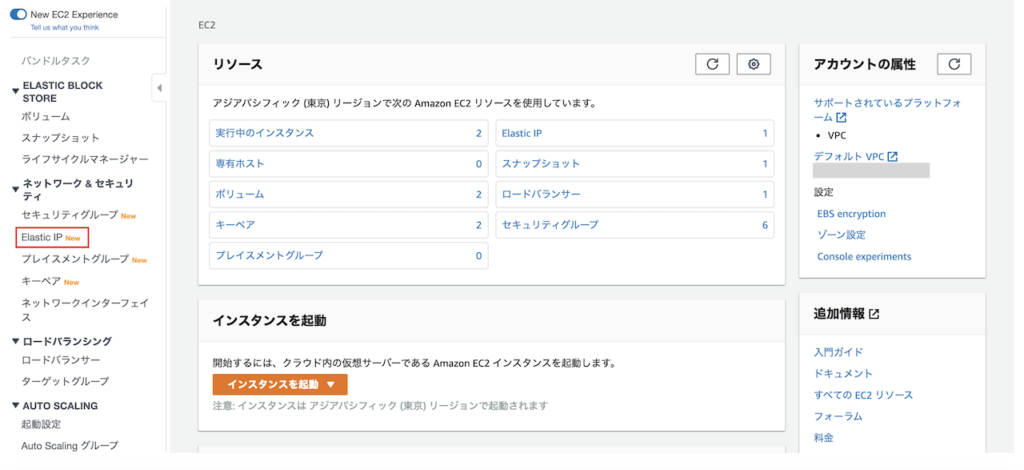1024x470 pixels.
Task: Collapse the left navigation sidebar arrow
Action: 159,89
